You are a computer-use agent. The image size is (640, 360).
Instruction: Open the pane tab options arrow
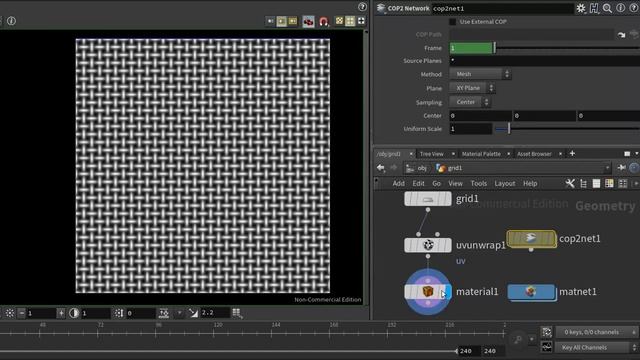coord(636,153)
